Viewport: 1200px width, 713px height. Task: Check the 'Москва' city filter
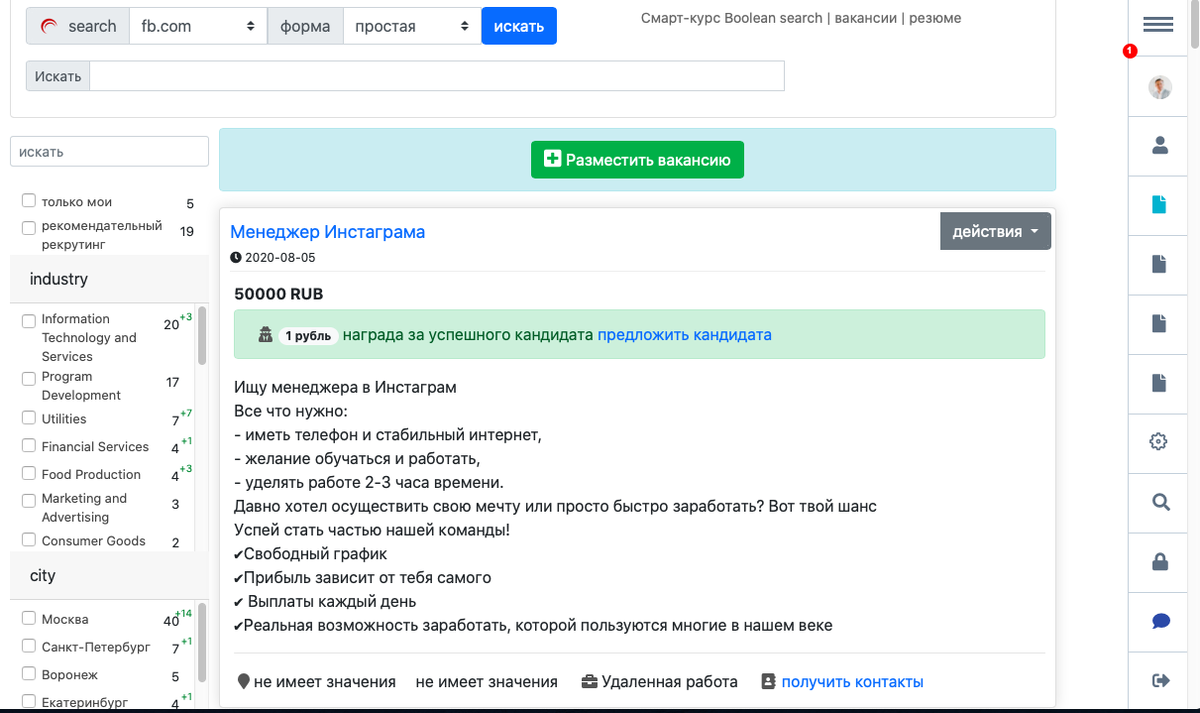[x=29, y=619]
